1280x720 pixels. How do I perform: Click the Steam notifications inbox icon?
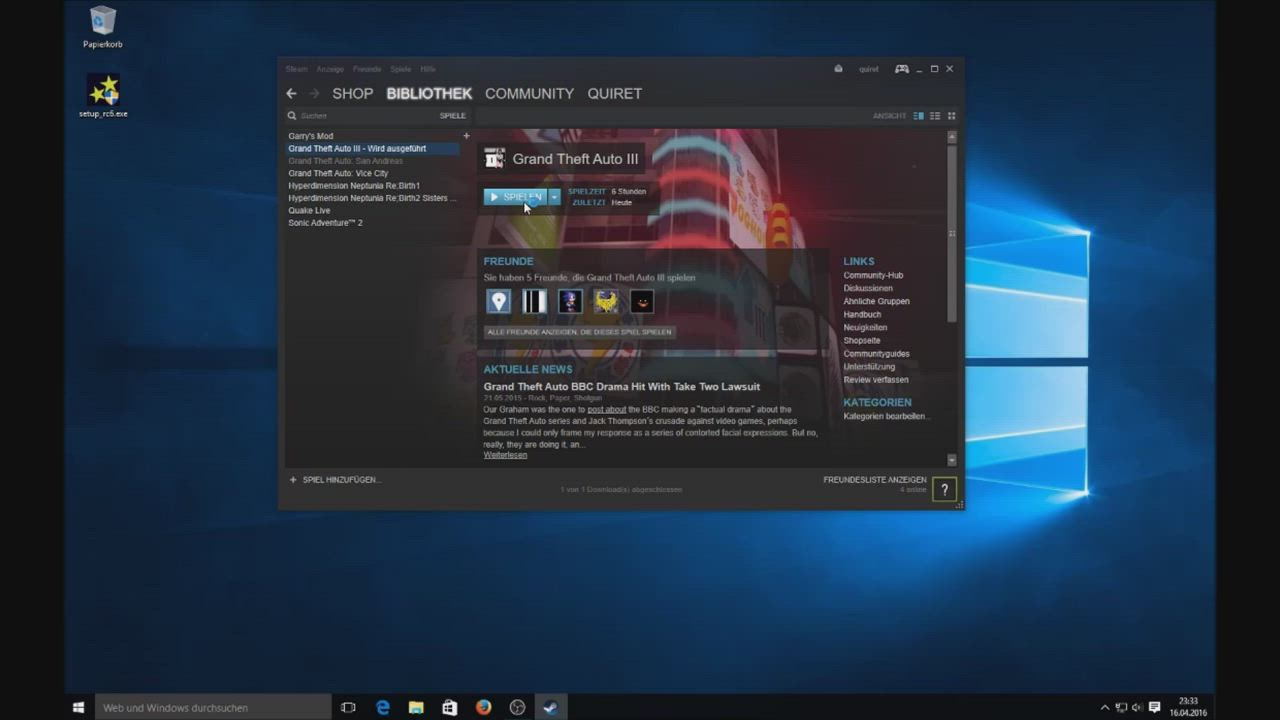(x=838, y=69)
